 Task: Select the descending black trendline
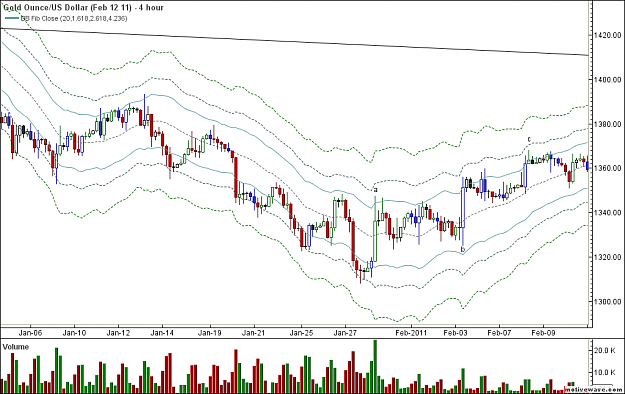pos(295,41)
